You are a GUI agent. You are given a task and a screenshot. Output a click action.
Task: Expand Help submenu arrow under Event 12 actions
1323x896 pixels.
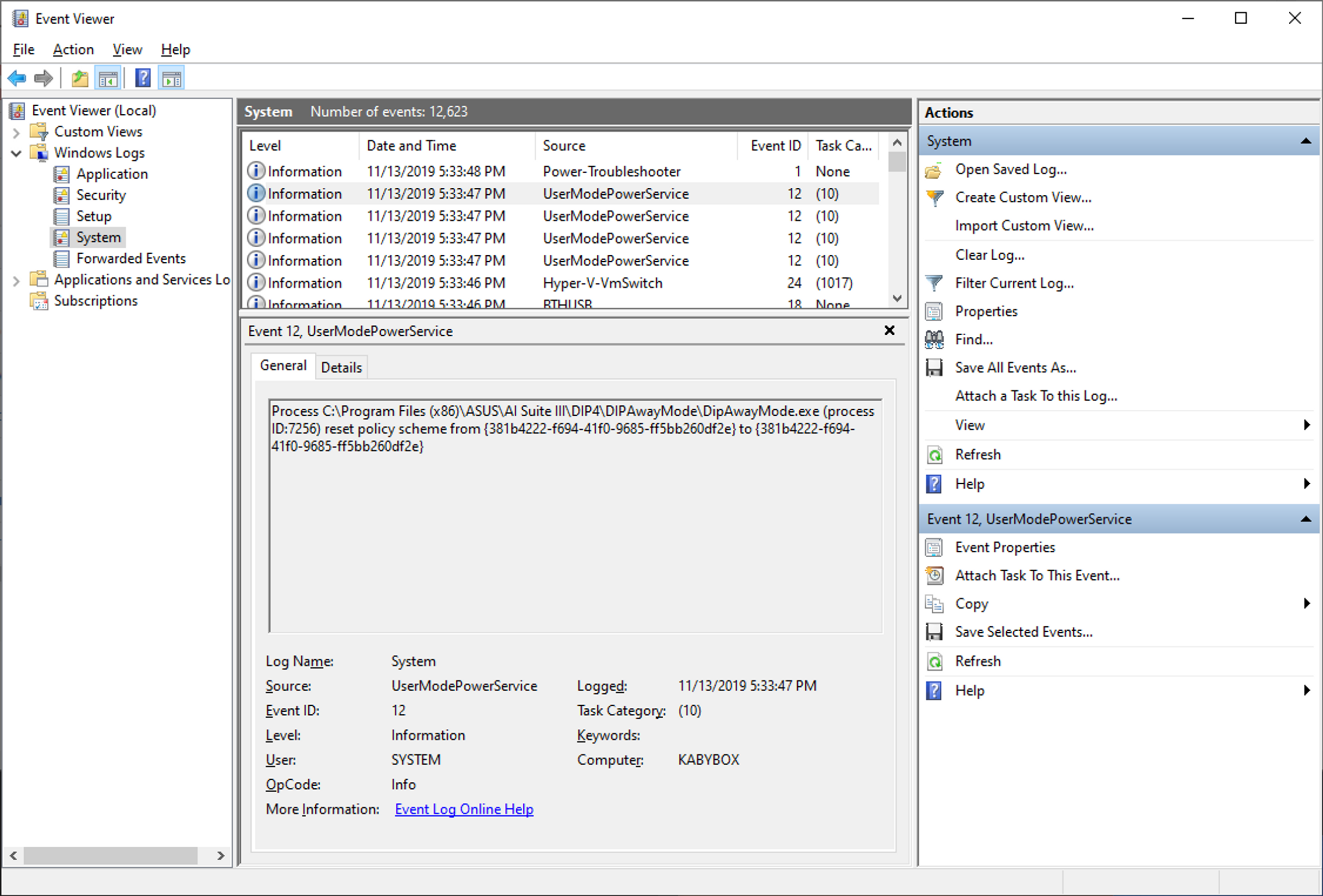pos(1307,690)
